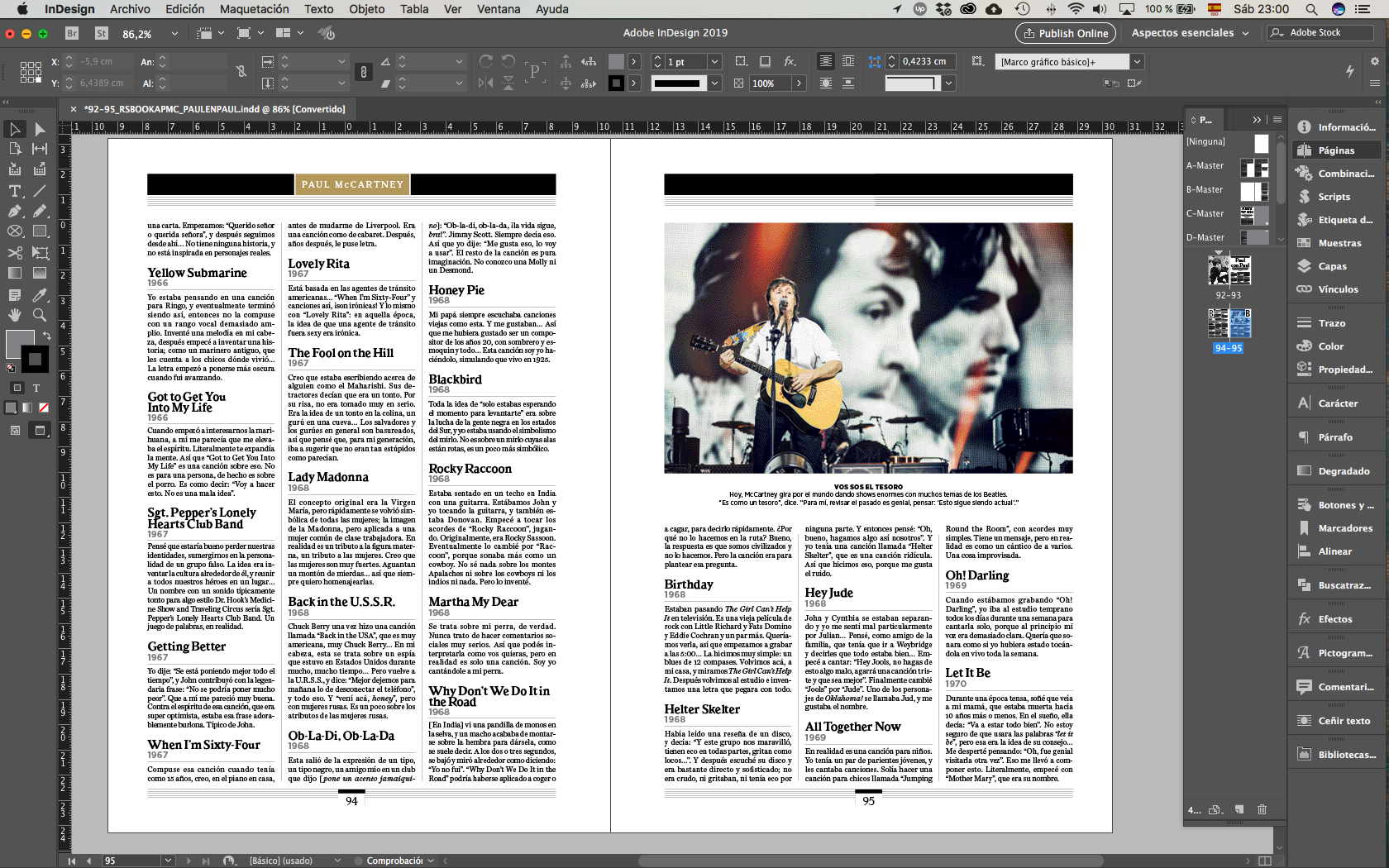Open the Maquetación menu
This screenshot has width=1389, height=868.
click(254, 9)
